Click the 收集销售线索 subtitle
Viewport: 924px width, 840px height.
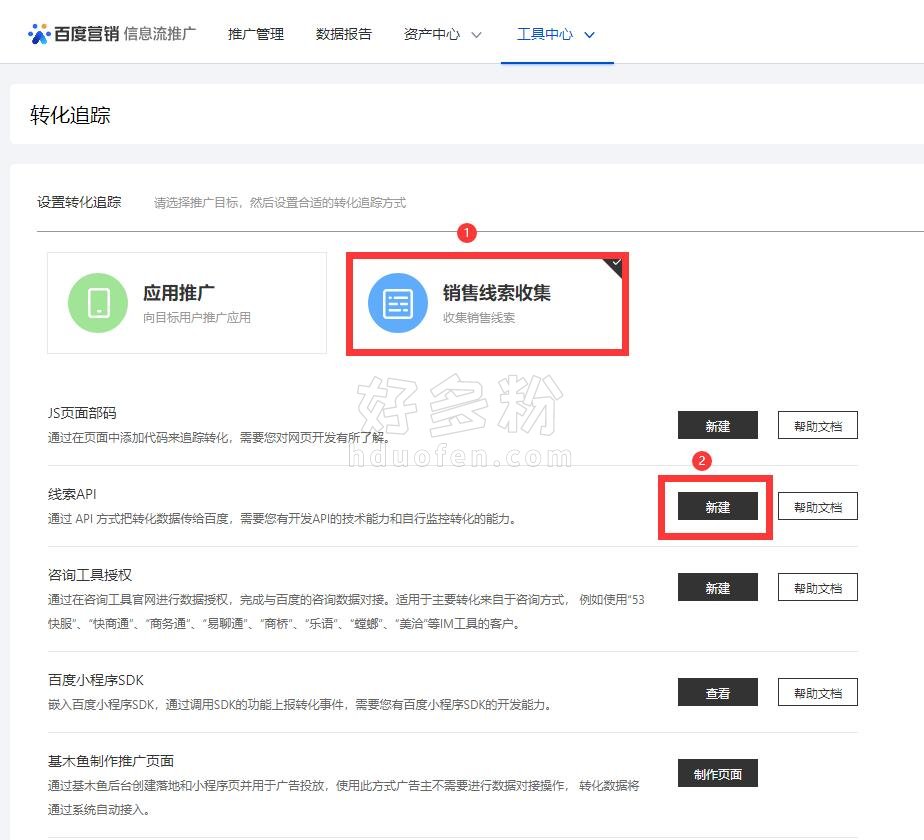(479, 318)
